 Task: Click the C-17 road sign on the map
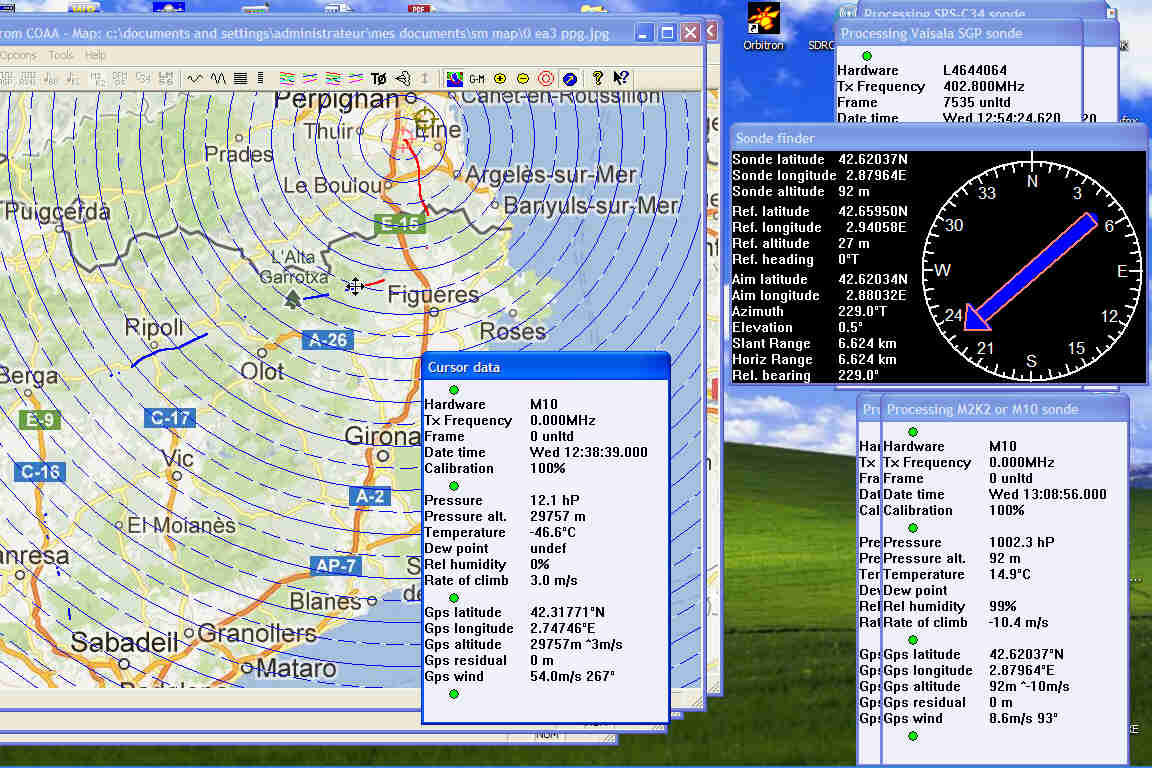[170, 418]
